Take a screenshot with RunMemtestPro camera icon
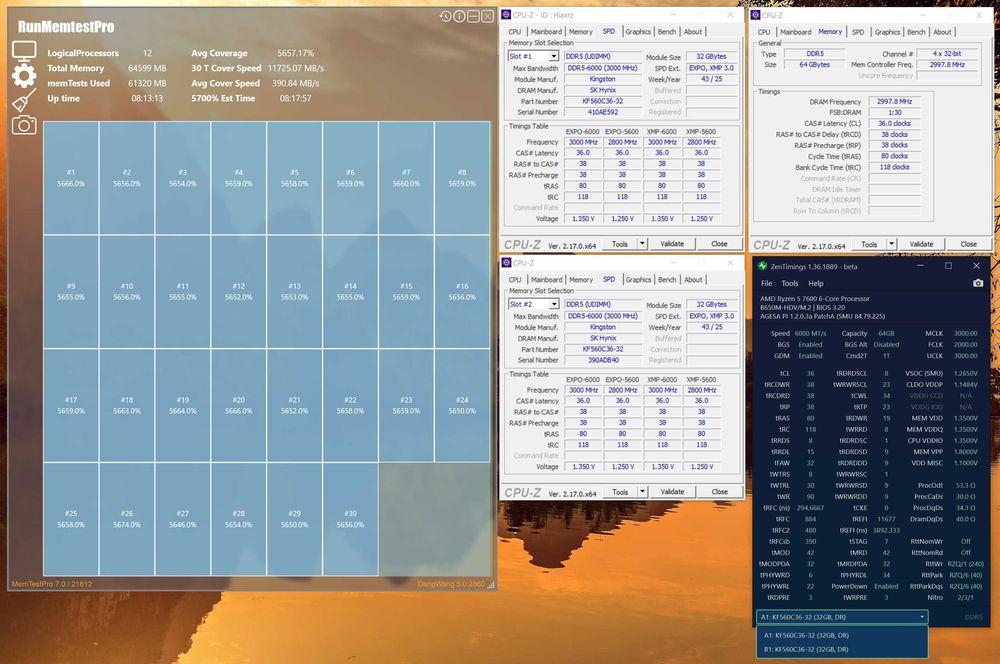Viewport: 1000px width, 664px height. [x=24, y=124]
